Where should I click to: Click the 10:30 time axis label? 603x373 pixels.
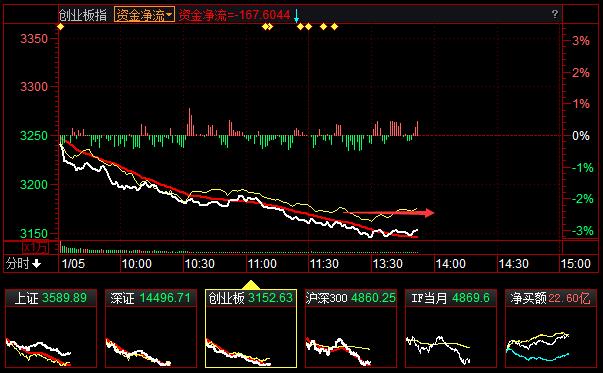200,264
